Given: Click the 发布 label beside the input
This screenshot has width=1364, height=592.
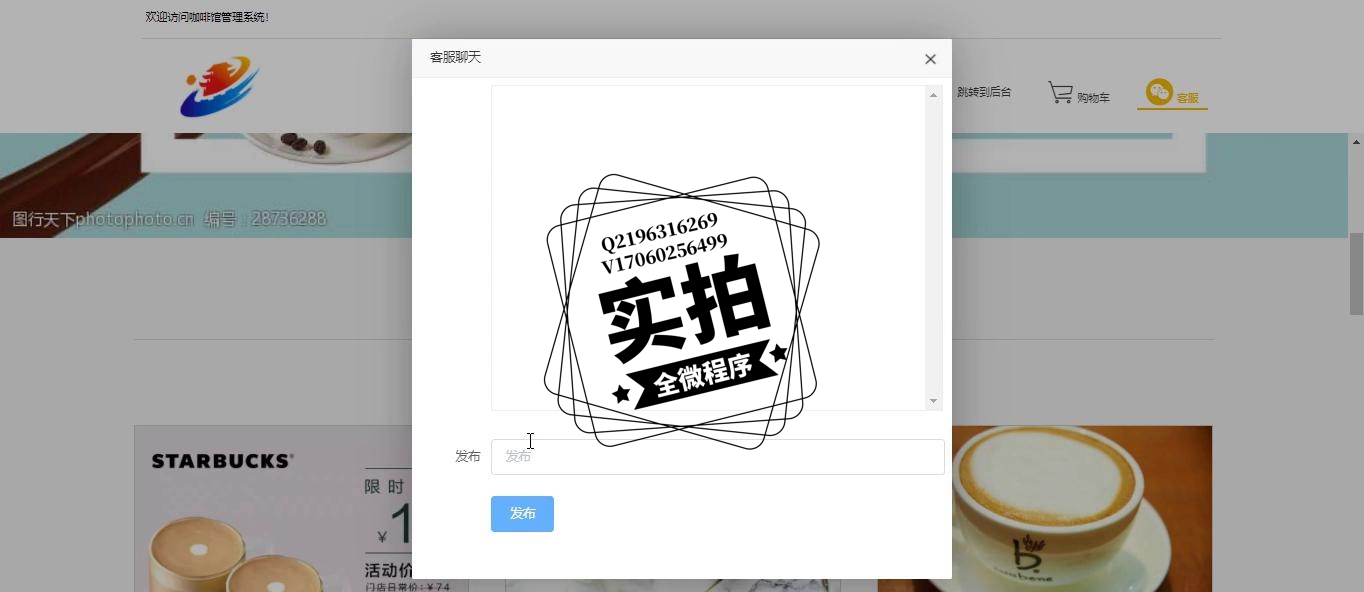Looking at the screenshot, I should (x=467, y=457).
